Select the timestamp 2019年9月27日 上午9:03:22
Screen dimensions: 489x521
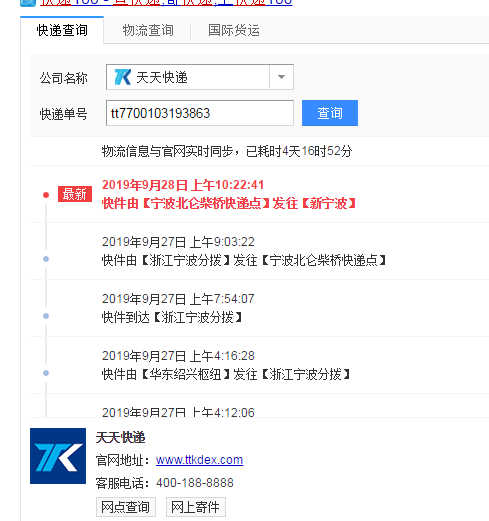pos(178,242)
